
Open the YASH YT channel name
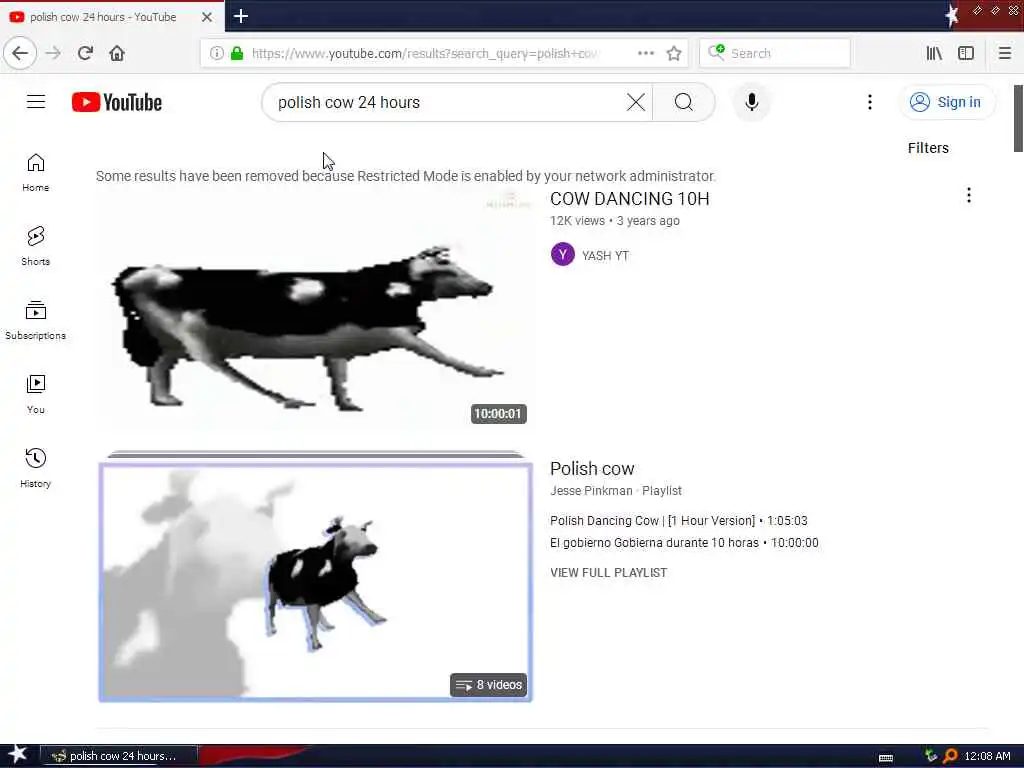[x=605, y=256]
